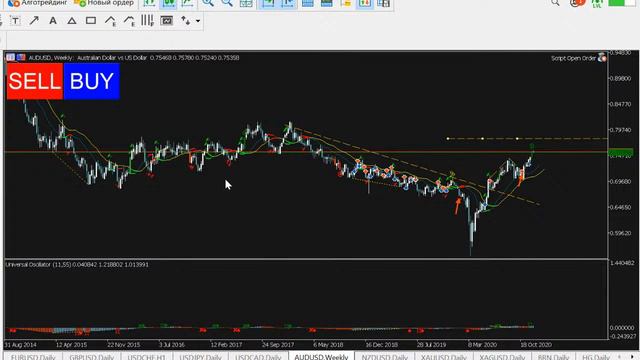
Task: Switch to the USDCHF H1 tab
Action: [147, 357]
